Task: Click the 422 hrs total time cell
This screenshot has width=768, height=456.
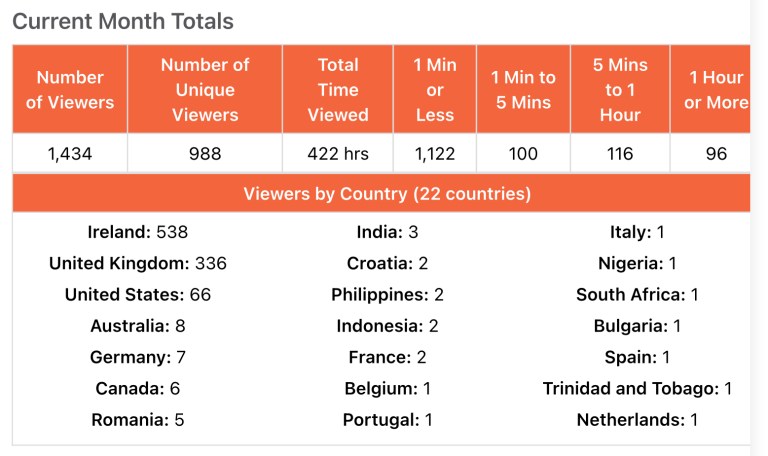Action: click(x=338, y=154)
